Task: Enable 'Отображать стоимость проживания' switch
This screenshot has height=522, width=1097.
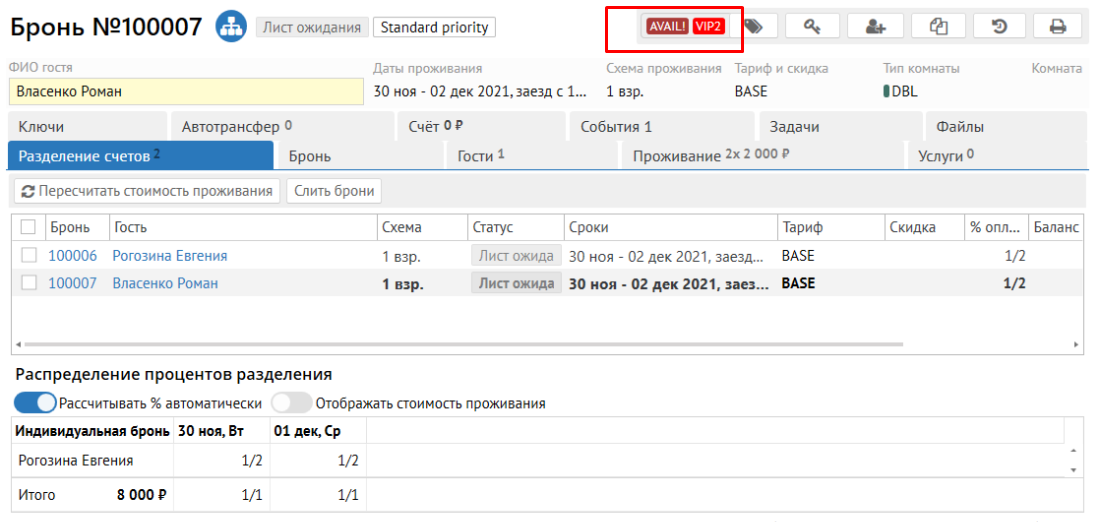Action: [291, 403]
